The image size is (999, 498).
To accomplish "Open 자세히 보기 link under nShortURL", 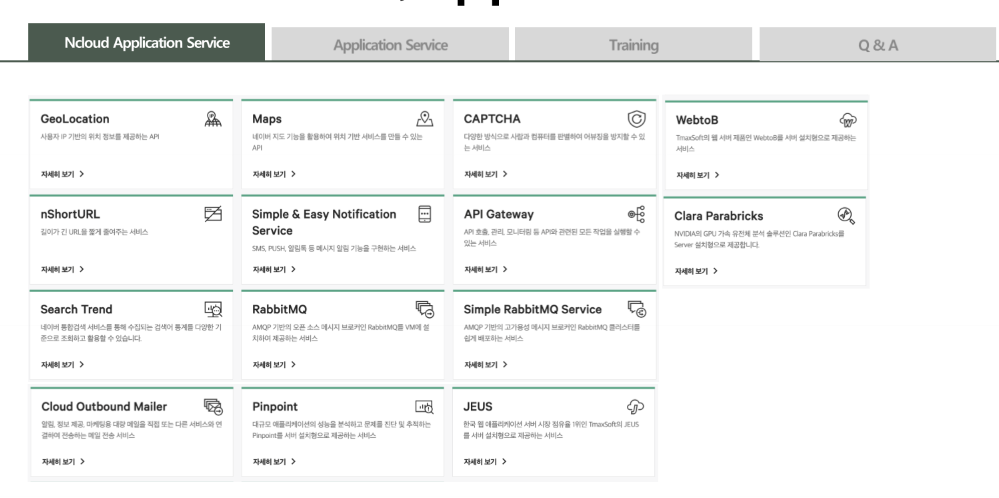I will coord(62,269).
